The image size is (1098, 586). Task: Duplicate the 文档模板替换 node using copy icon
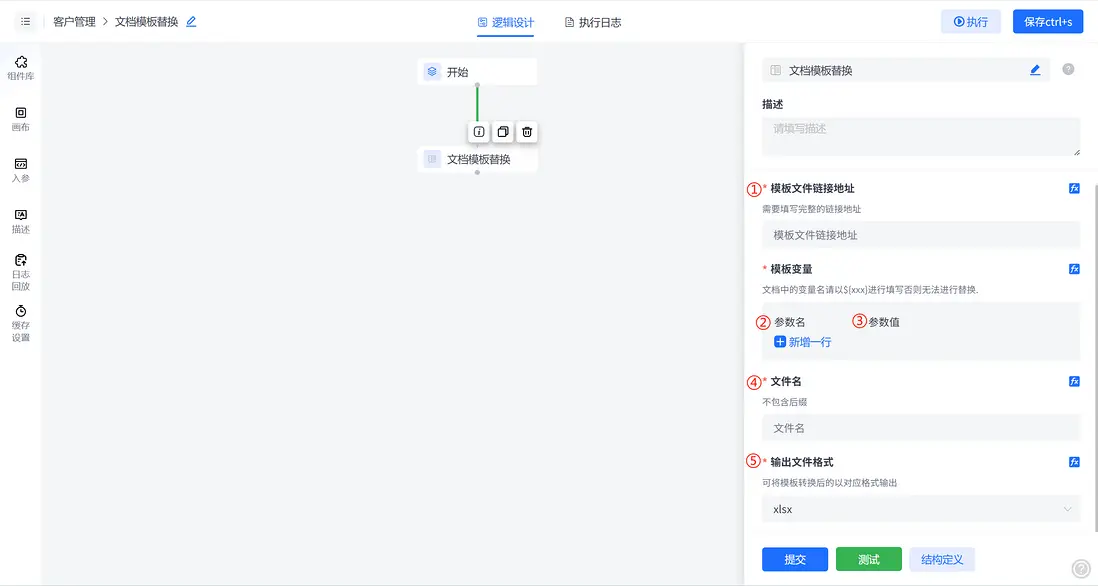pyautogui.click(x=502, y=131)
